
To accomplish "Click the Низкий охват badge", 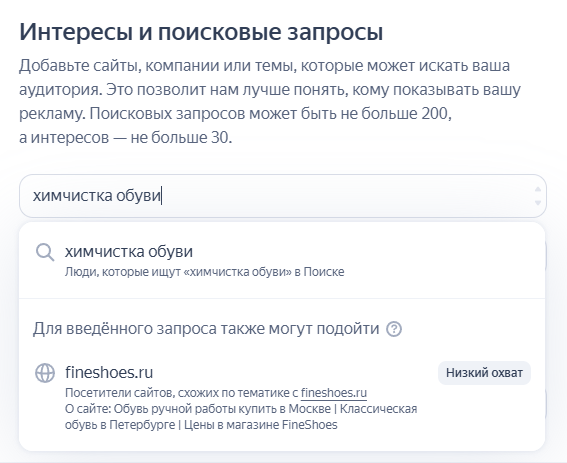I will 484,373.
